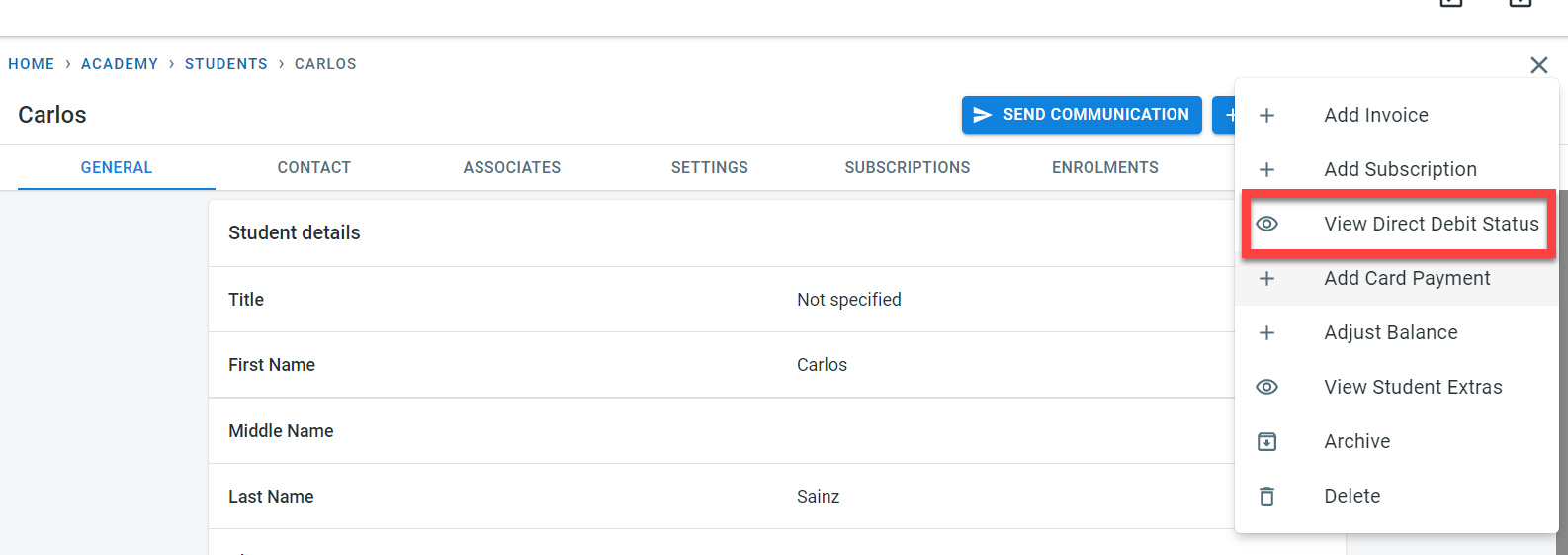The width and height of the screenshot is (1568, 555).
Task: Click the paper plane send icon
Action: pos(982,115)
